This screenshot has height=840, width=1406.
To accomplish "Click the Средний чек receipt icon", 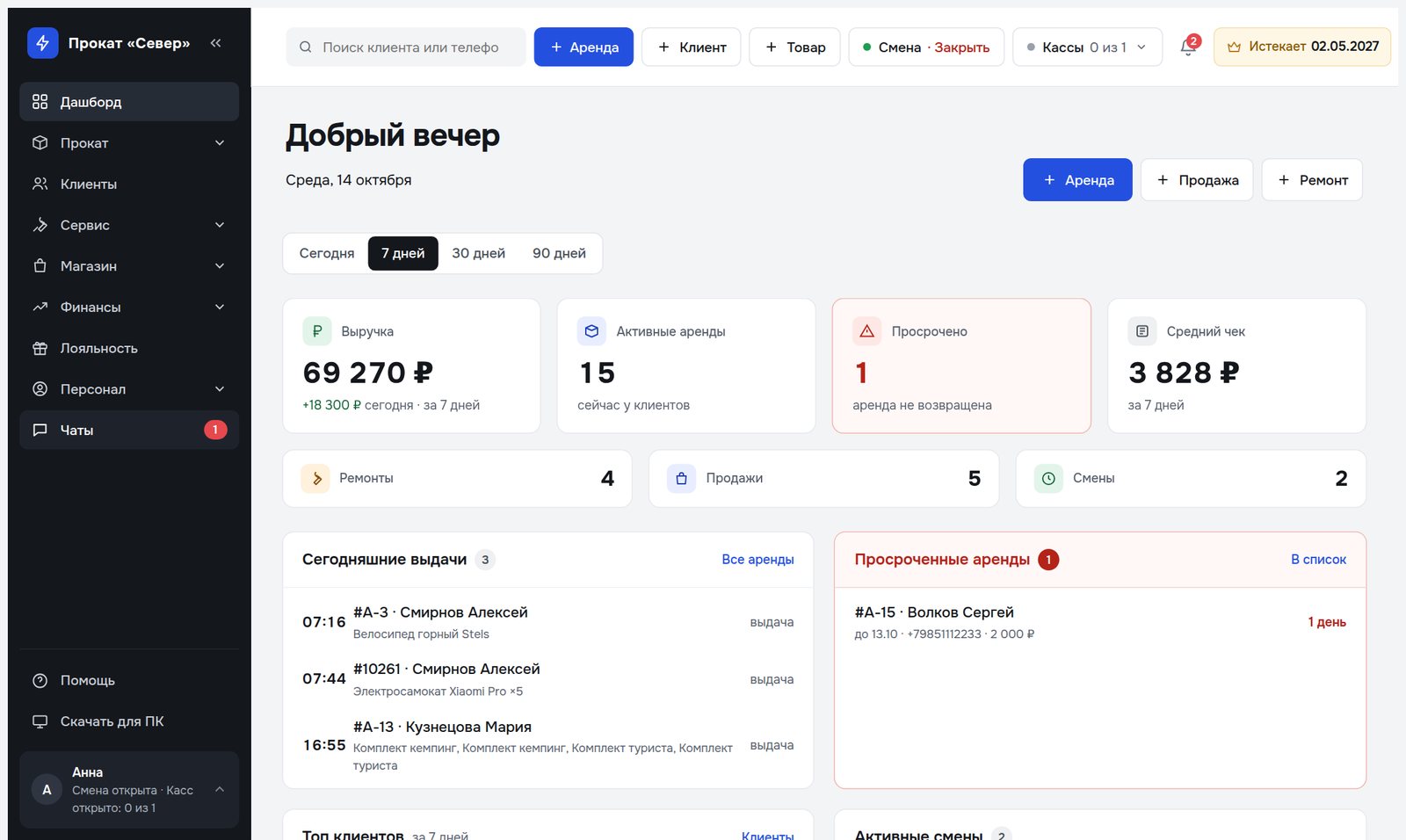I will pos(1141,331).
